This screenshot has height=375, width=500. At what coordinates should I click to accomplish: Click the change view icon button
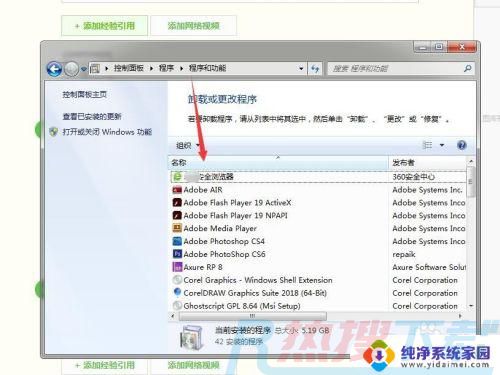[427, 145]
